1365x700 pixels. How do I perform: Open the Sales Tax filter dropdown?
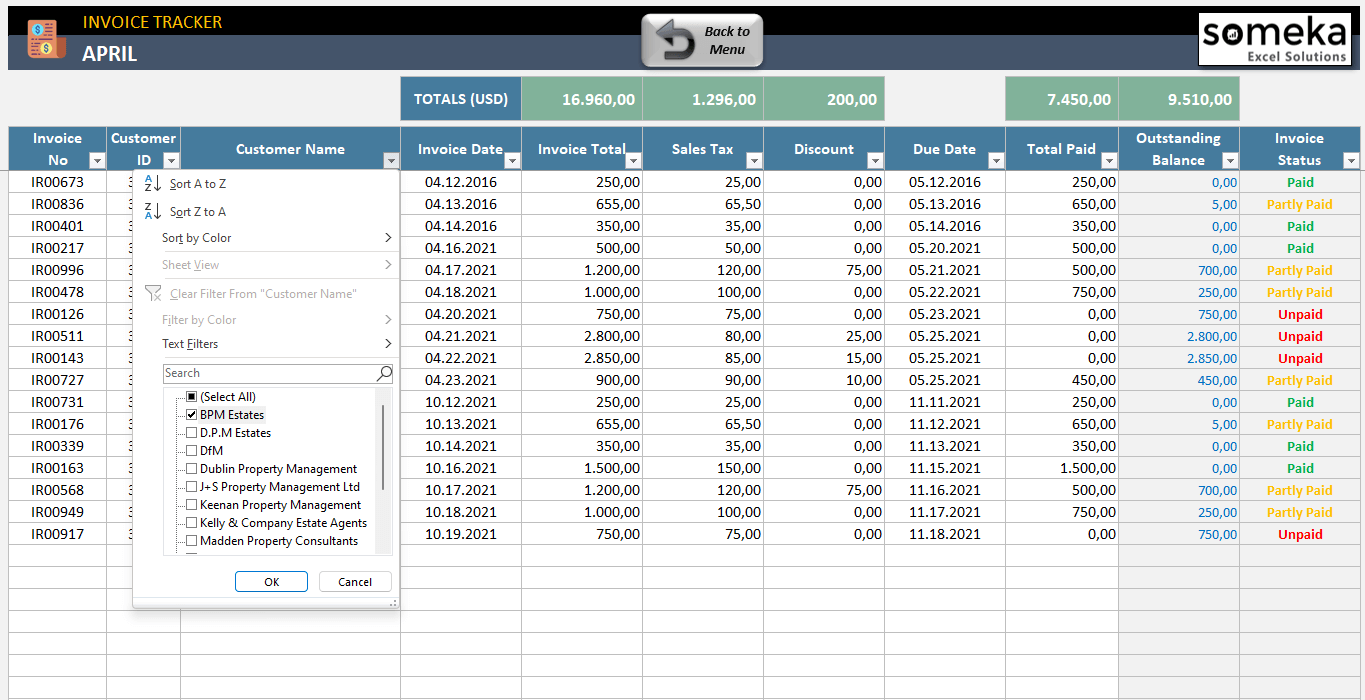(754, 161)
